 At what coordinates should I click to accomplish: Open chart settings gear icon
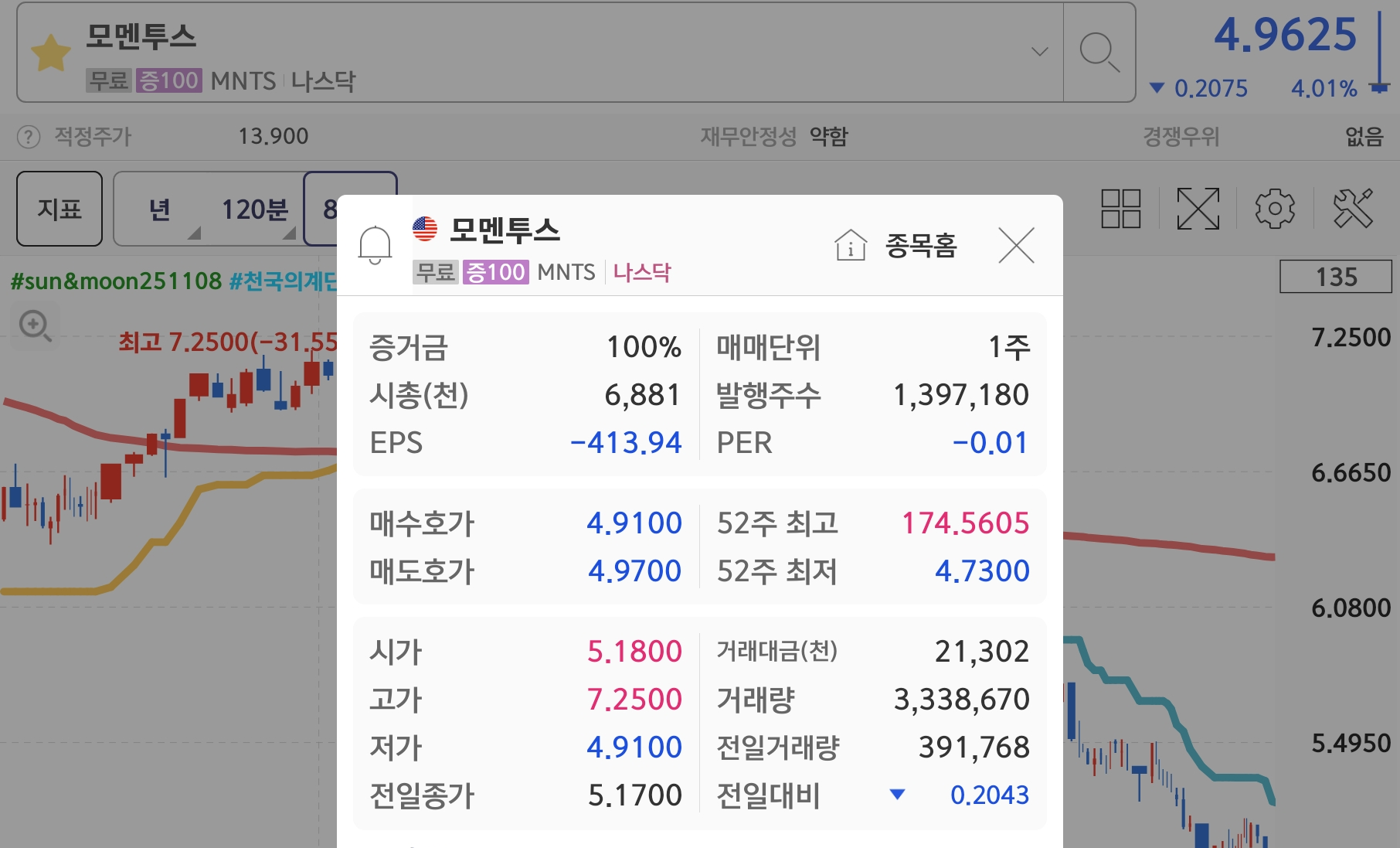tap(1275, 209)
